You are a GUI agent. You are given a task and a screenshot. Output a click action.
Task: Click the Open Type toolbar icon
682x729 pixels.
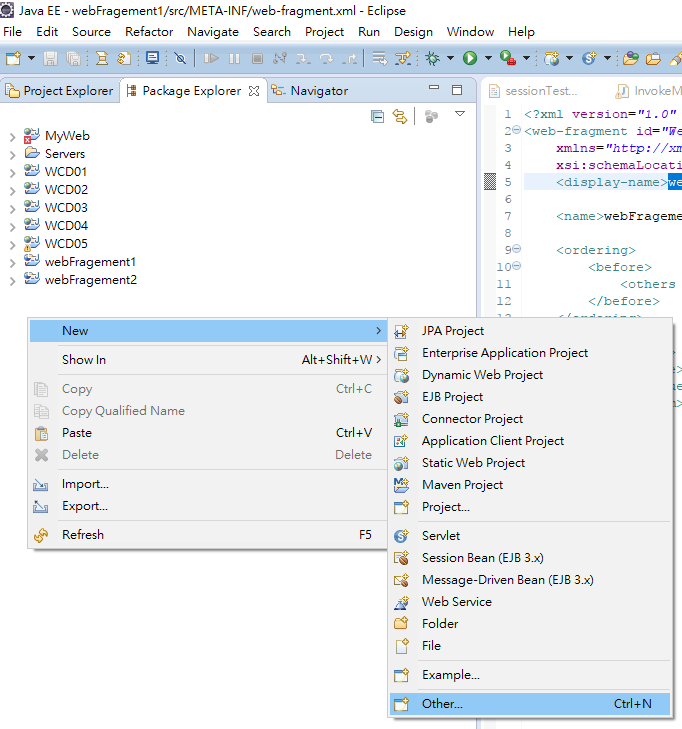coord(630,59)
